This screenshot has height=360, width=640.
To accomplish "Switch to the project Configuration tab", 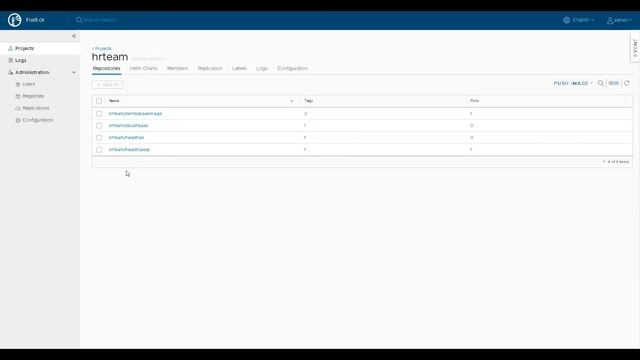I will pyautogui.click(x=293, y=69).
